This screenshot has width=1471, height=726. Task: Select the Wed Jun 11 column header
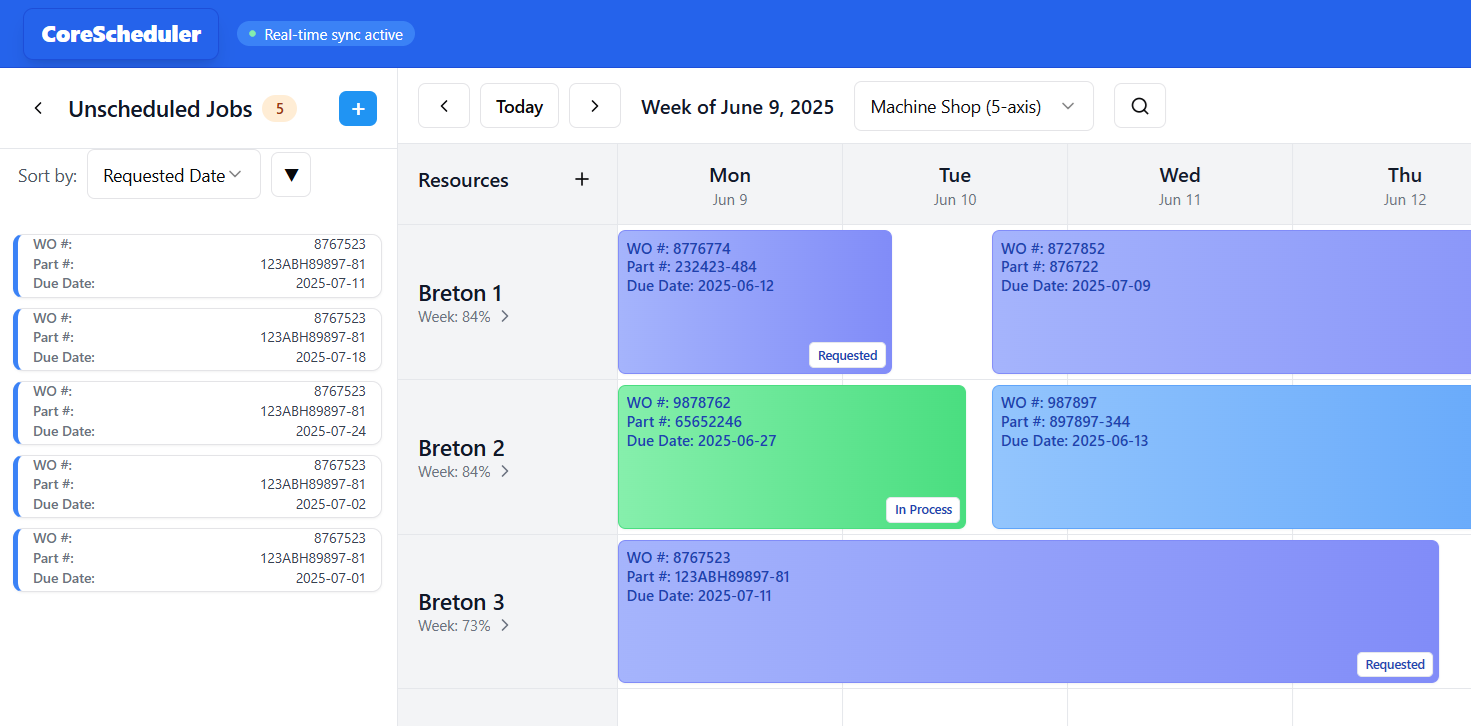[1179, 185]
